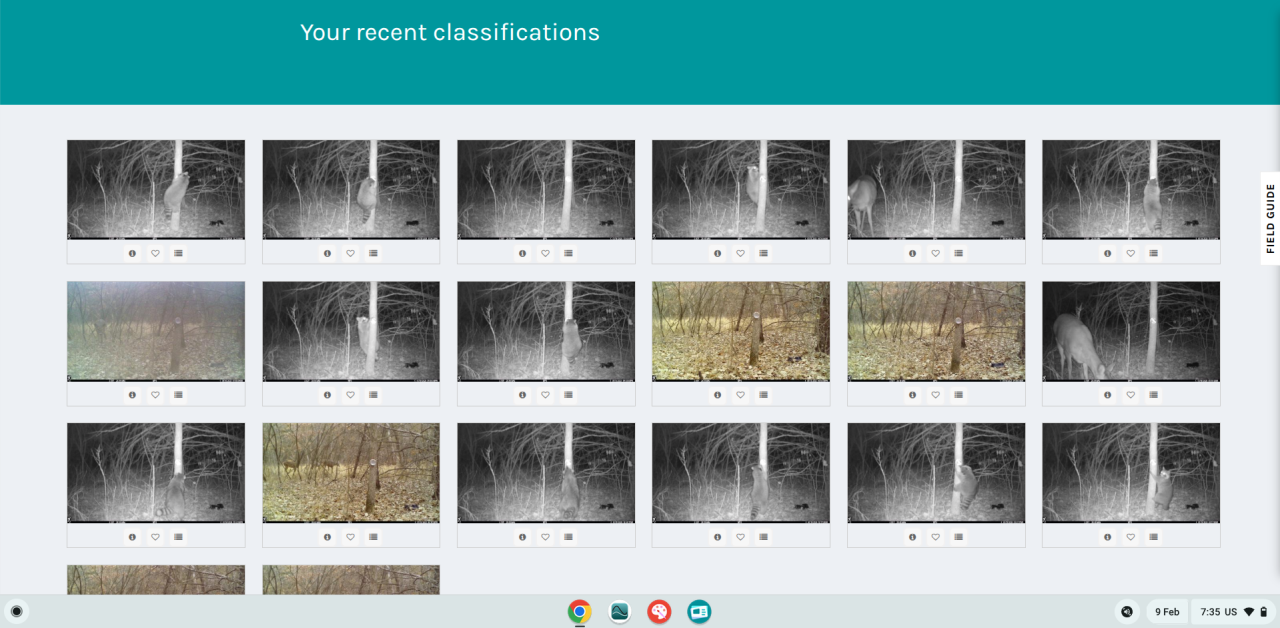Viewport: 1280px width, 628px height.
Task: Add the foggy daytime image to a collection
Action: pyautogui.click(x=178, y=395)
